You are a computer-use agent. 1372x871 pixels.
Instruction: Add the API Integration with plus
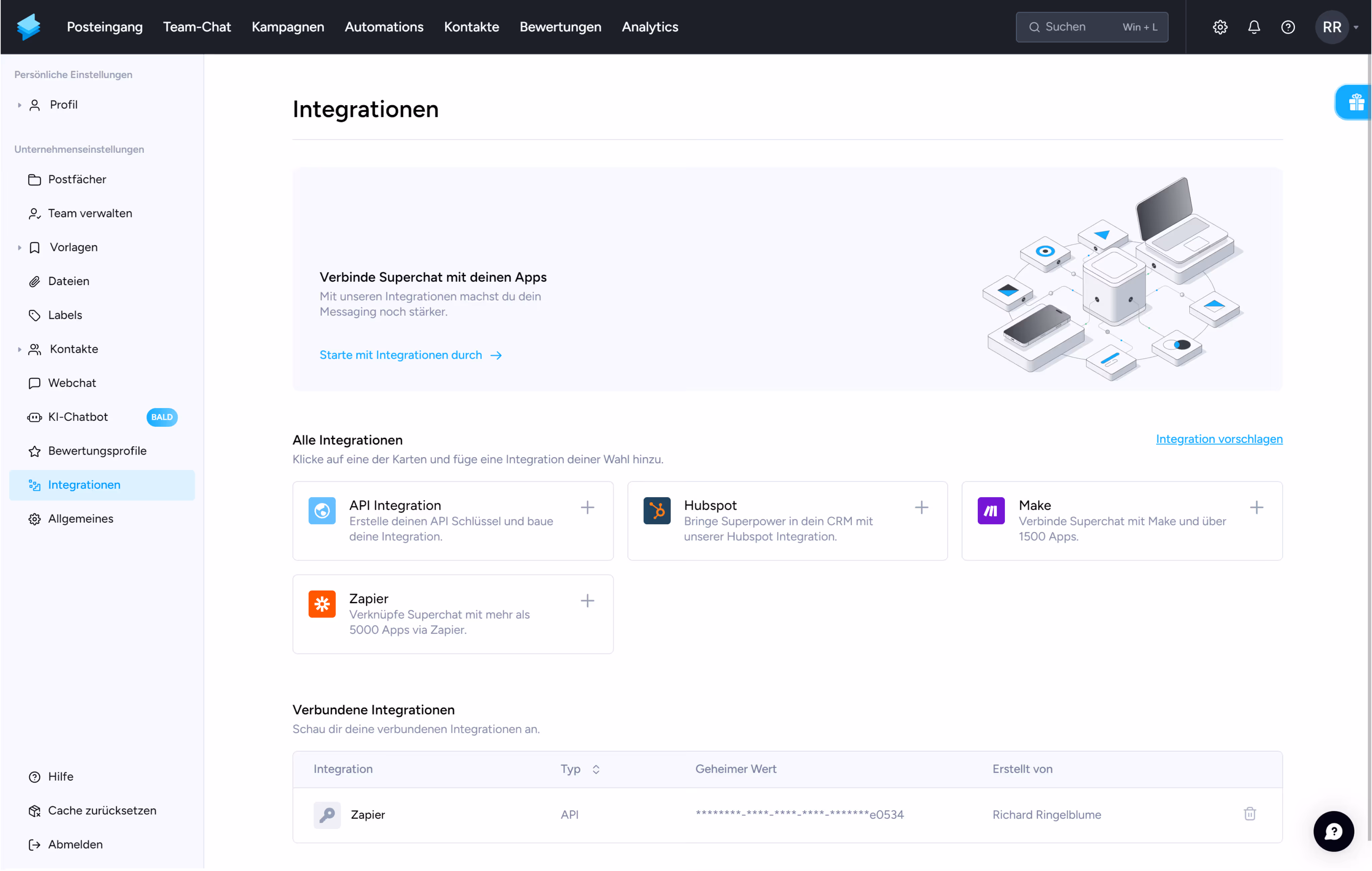click(587, 507)
